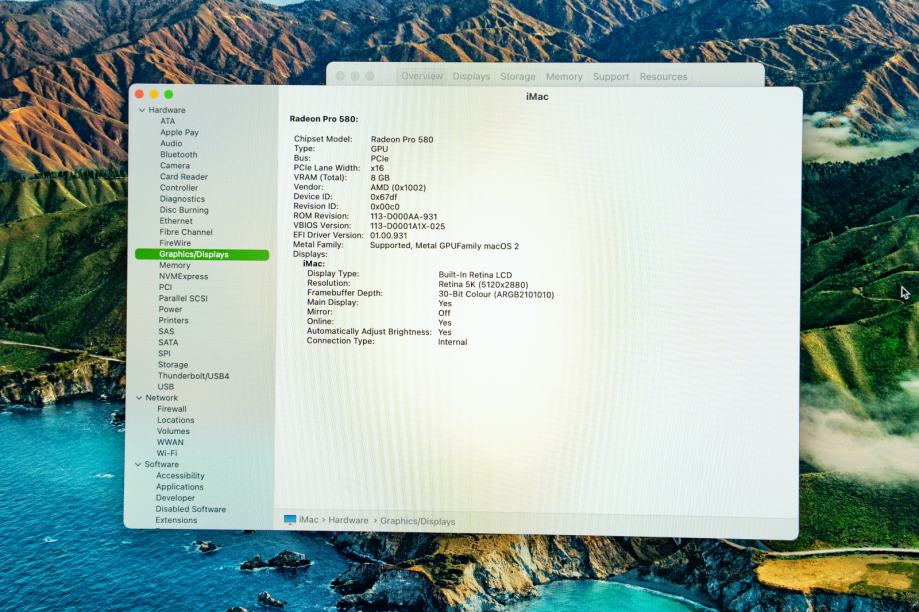Select Memory in the Hardware sidebar list

pos(175,266)
